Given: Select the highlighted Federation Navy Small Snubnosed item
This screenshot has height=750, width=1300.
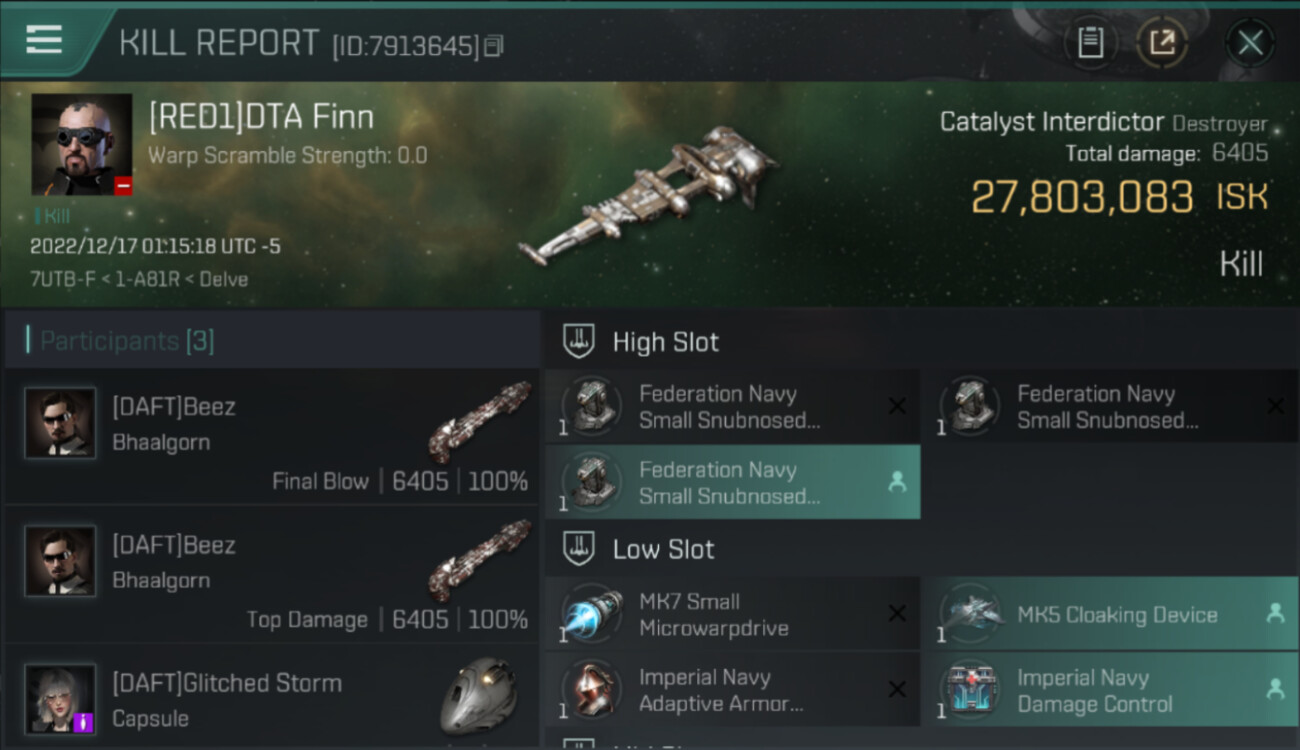Looking at the screenshot, I should (732, 482).
